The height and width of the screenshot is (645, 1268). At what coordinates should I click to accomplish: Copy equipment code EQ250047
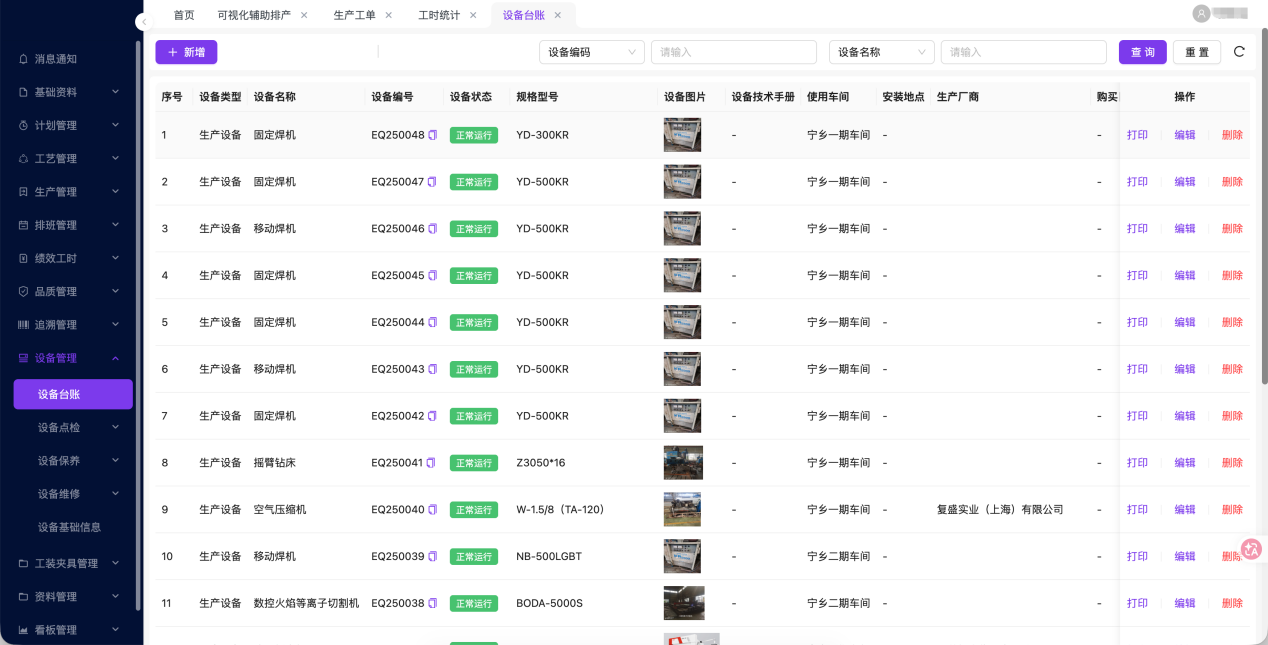(433, 182)
